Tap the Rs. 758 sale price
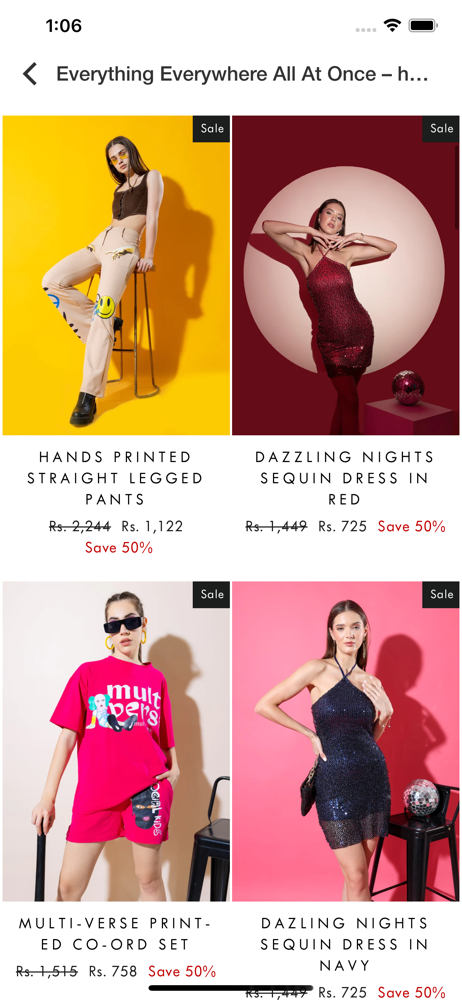The height and width of the screenshot is (1000, 462). [x=113, y=971]
